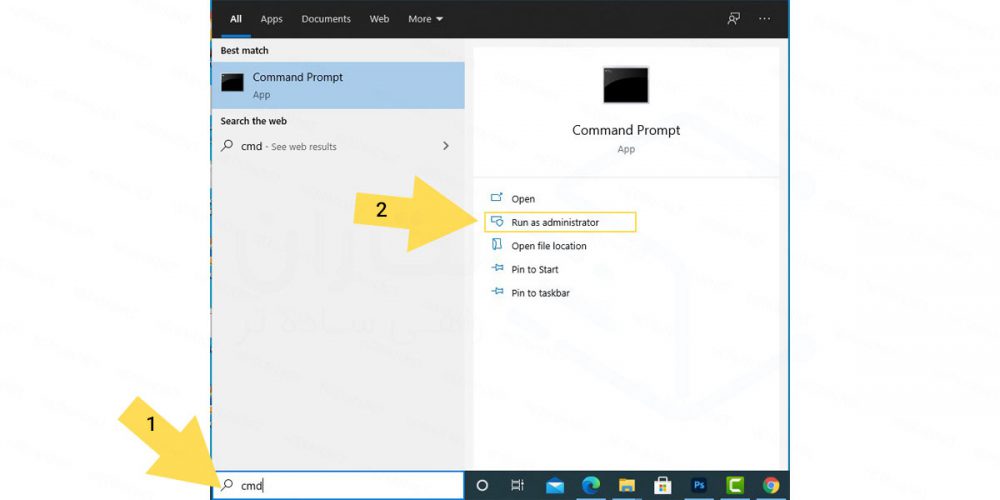Image resolution: width=1000 pixels, height=500 pixels.
Task: Launch the Mail app from taskbar
Action: [x=555, y=486]
